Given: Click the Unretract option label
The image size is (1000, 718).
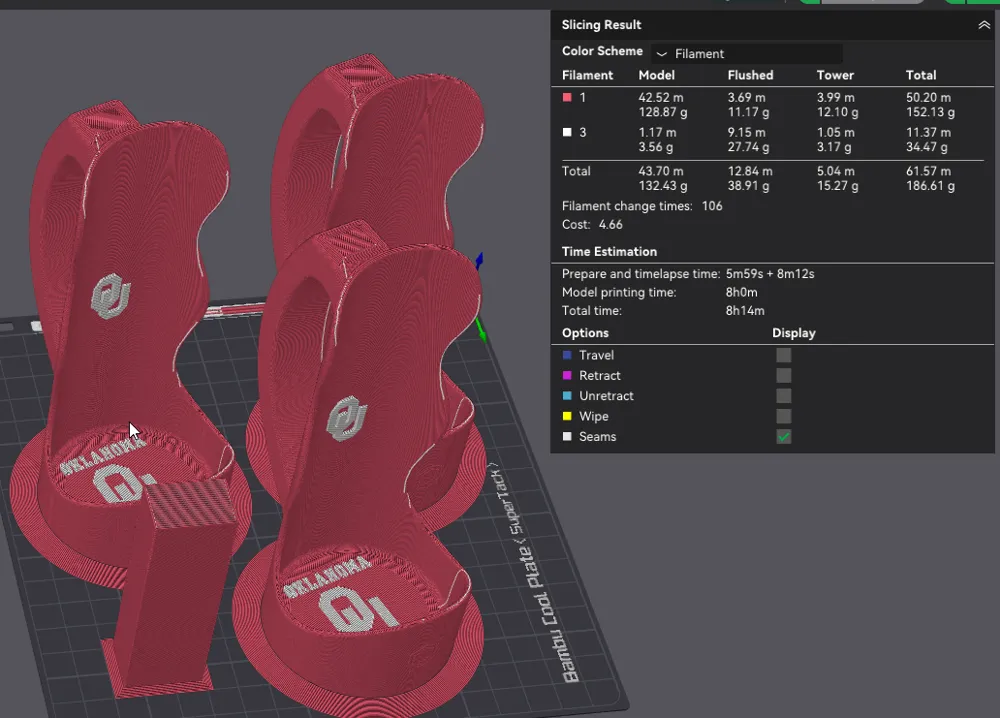Looking at the screenshot, I should 606,396.
